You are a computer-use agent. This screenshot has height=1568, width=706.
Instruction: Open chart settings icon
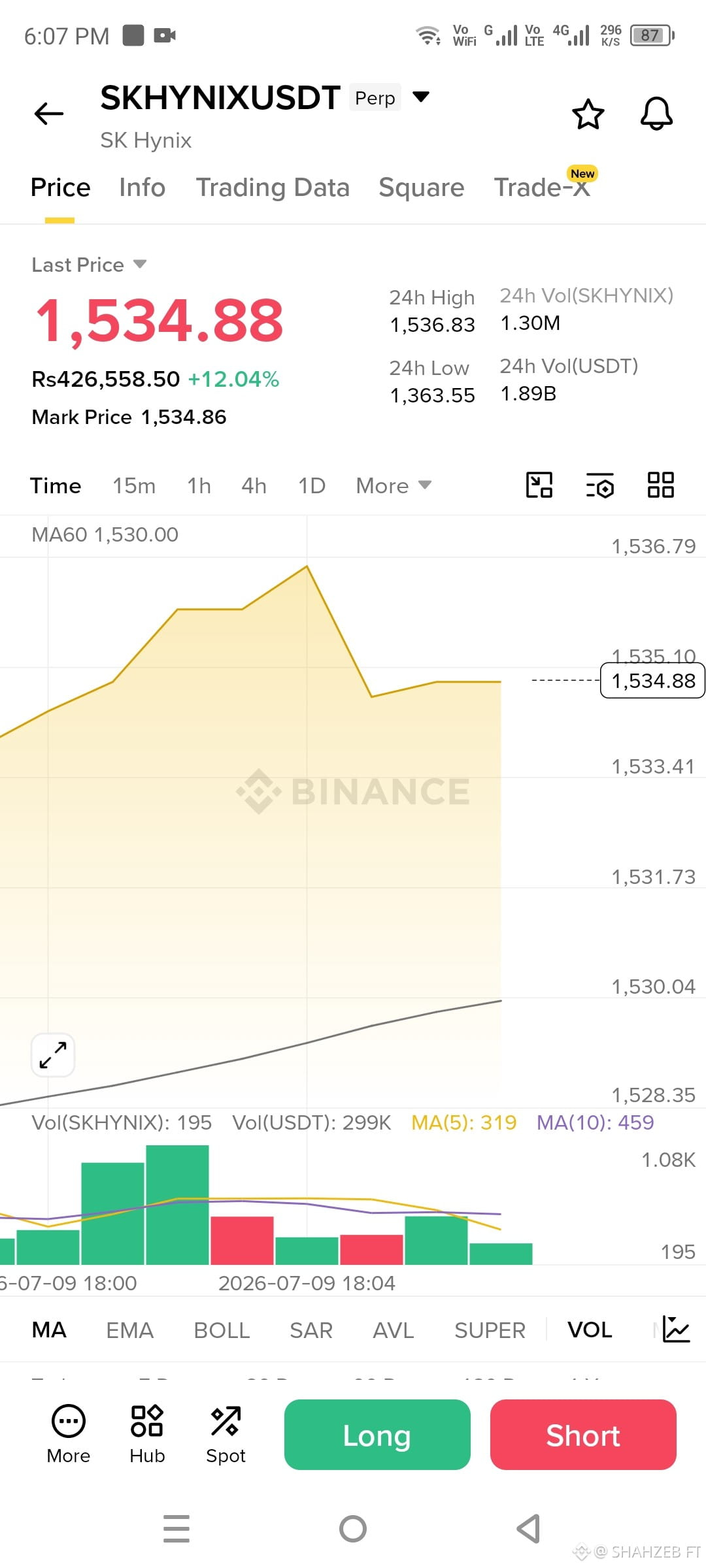tap(599, 485)
